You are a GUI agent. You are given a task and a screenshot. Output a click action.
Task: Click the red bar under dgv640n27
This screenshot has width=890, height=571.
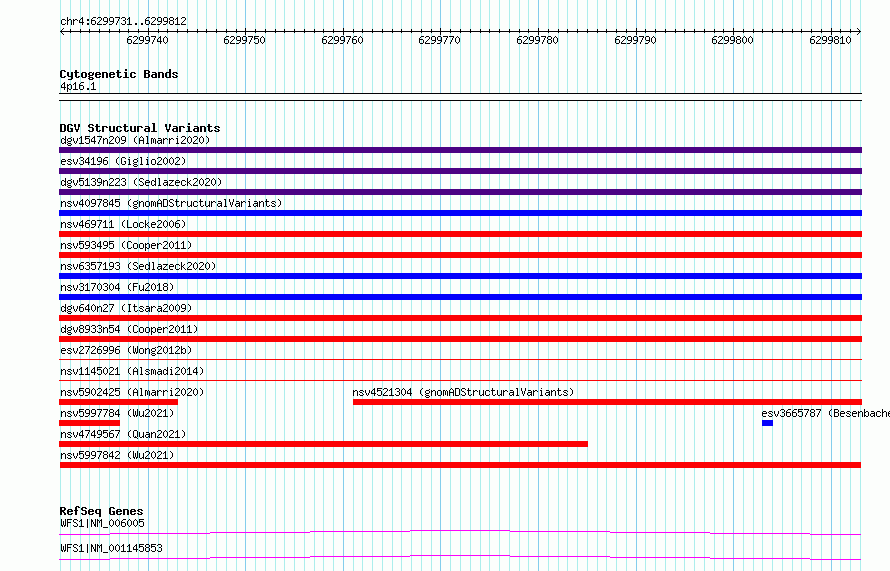coord(460,318)
